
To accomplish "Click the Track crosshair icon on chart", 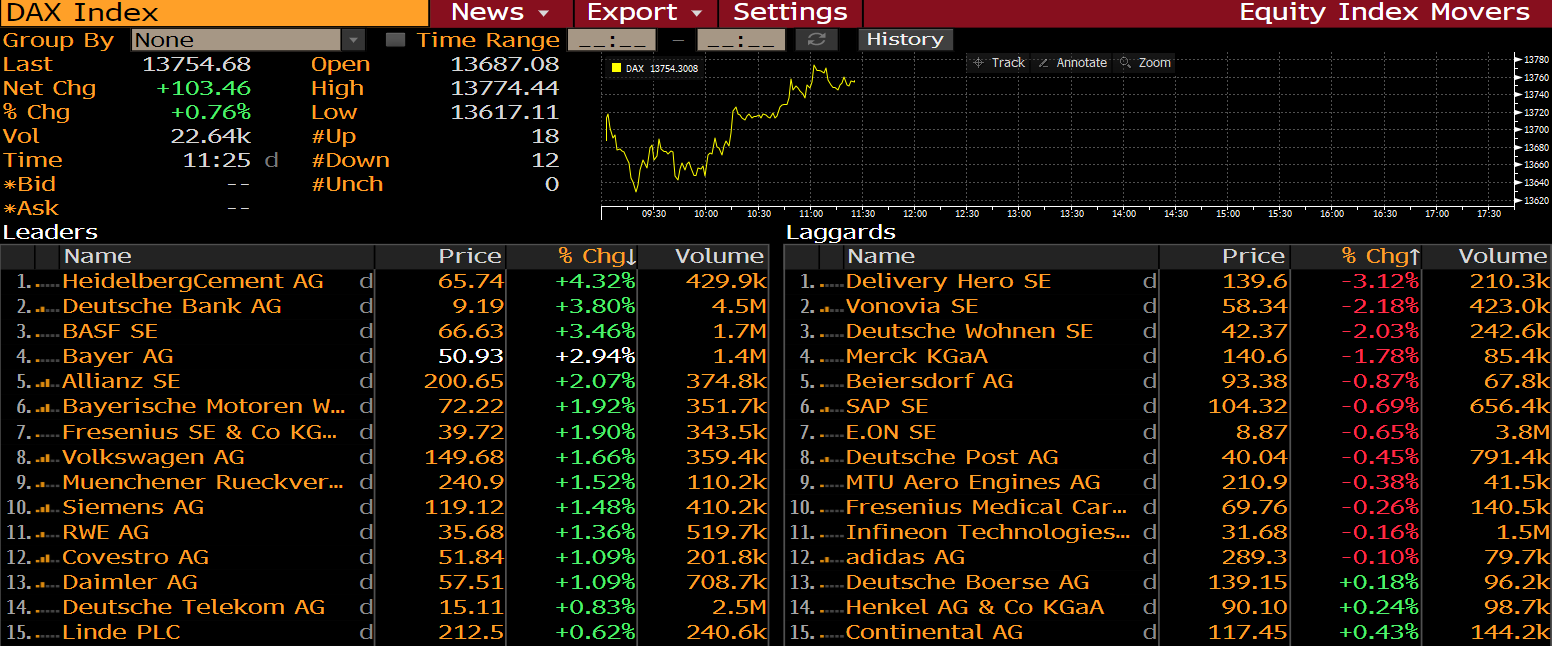I will 978,63.
